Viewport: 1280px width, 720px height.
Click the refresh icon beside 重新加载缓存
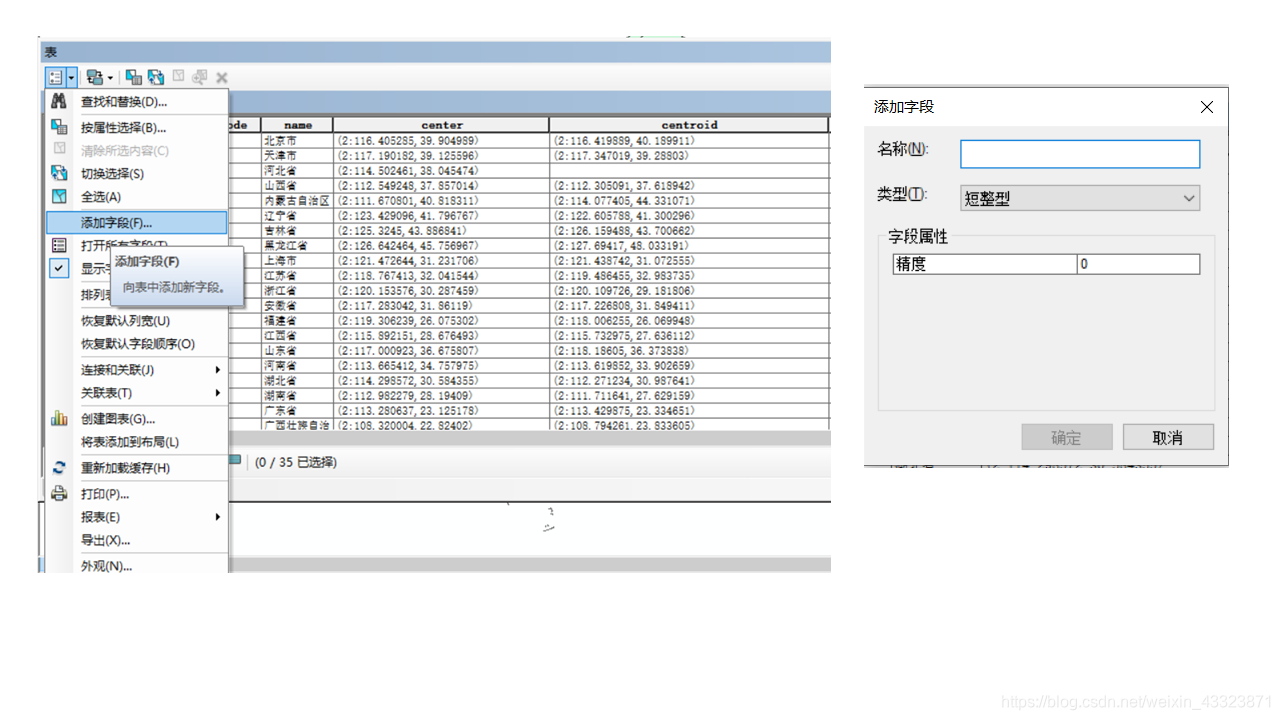(x=59, y=467)
